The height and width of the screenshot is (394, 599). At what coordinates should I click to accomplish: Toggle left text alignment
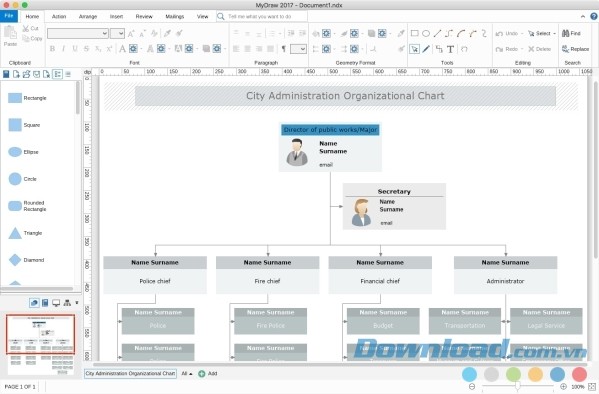236,49
